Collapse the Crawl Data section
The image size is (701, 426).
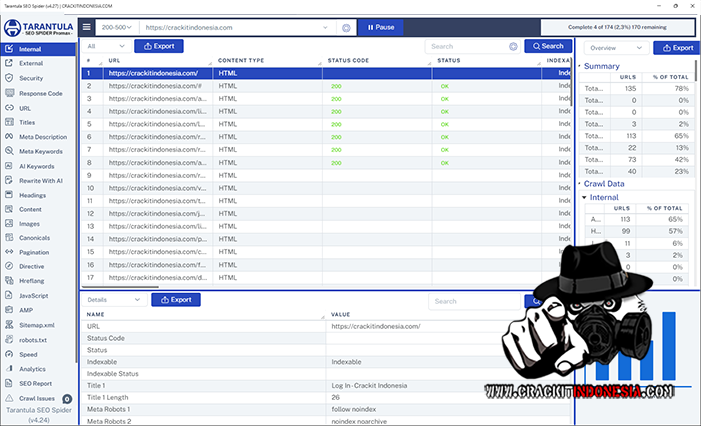point(582,184)
